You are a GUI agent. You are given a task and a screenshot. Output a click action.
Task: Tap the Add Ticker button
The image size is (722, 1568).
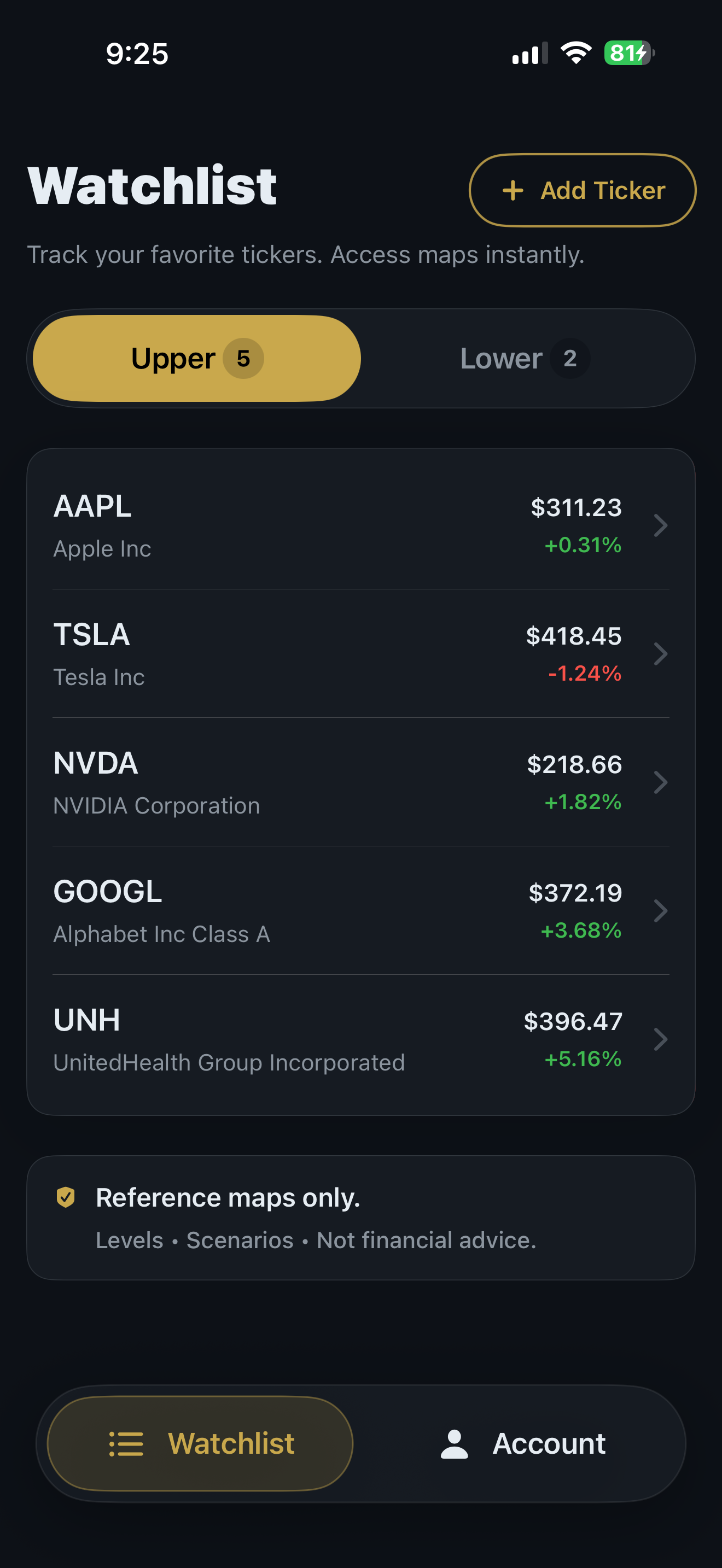[x=583, y=190]
